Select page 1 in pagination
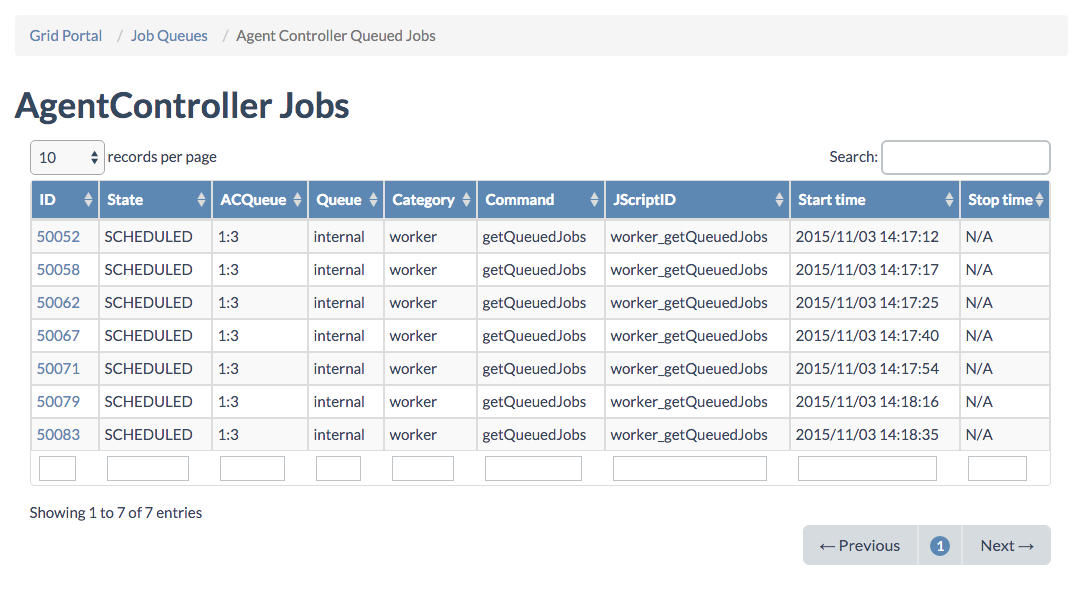Viewport: 1072px width, 602px height. 939,545
